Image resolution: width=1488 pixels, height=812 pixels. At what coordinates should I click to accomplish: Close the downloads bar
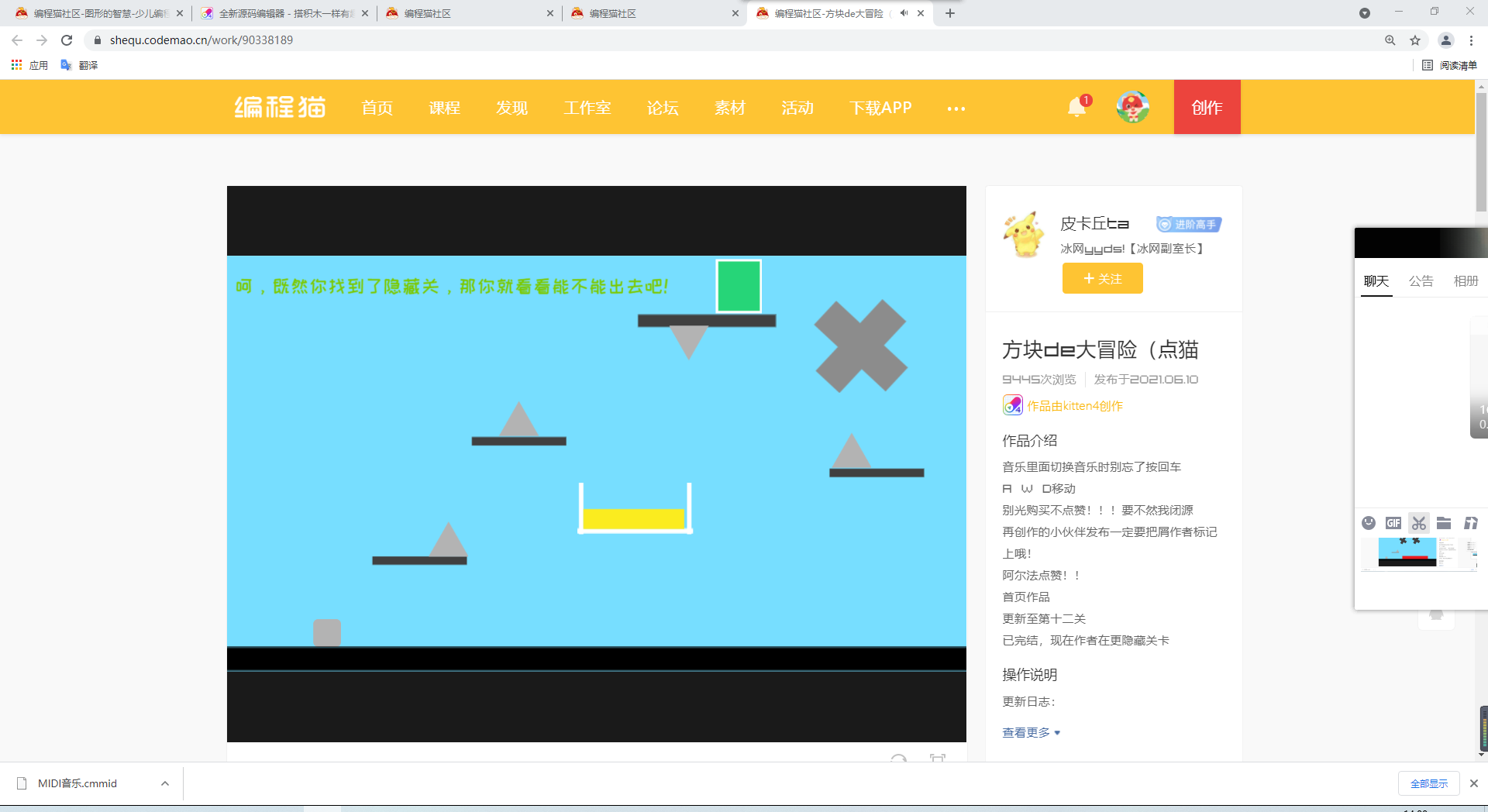click(x=1474, y=783)
